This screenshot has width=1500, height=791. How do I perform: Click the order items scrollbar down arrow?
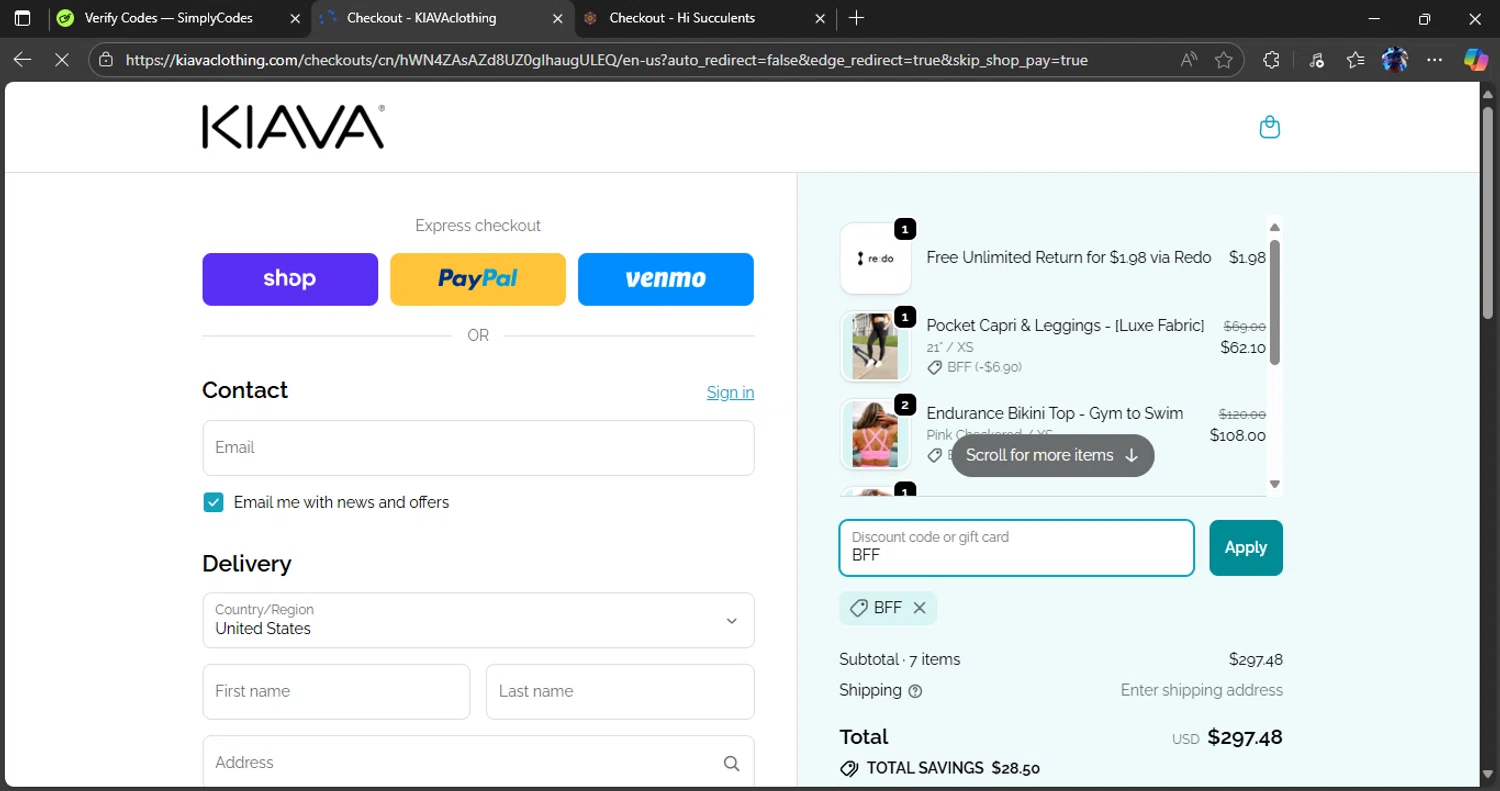[x=1275, y=484]
